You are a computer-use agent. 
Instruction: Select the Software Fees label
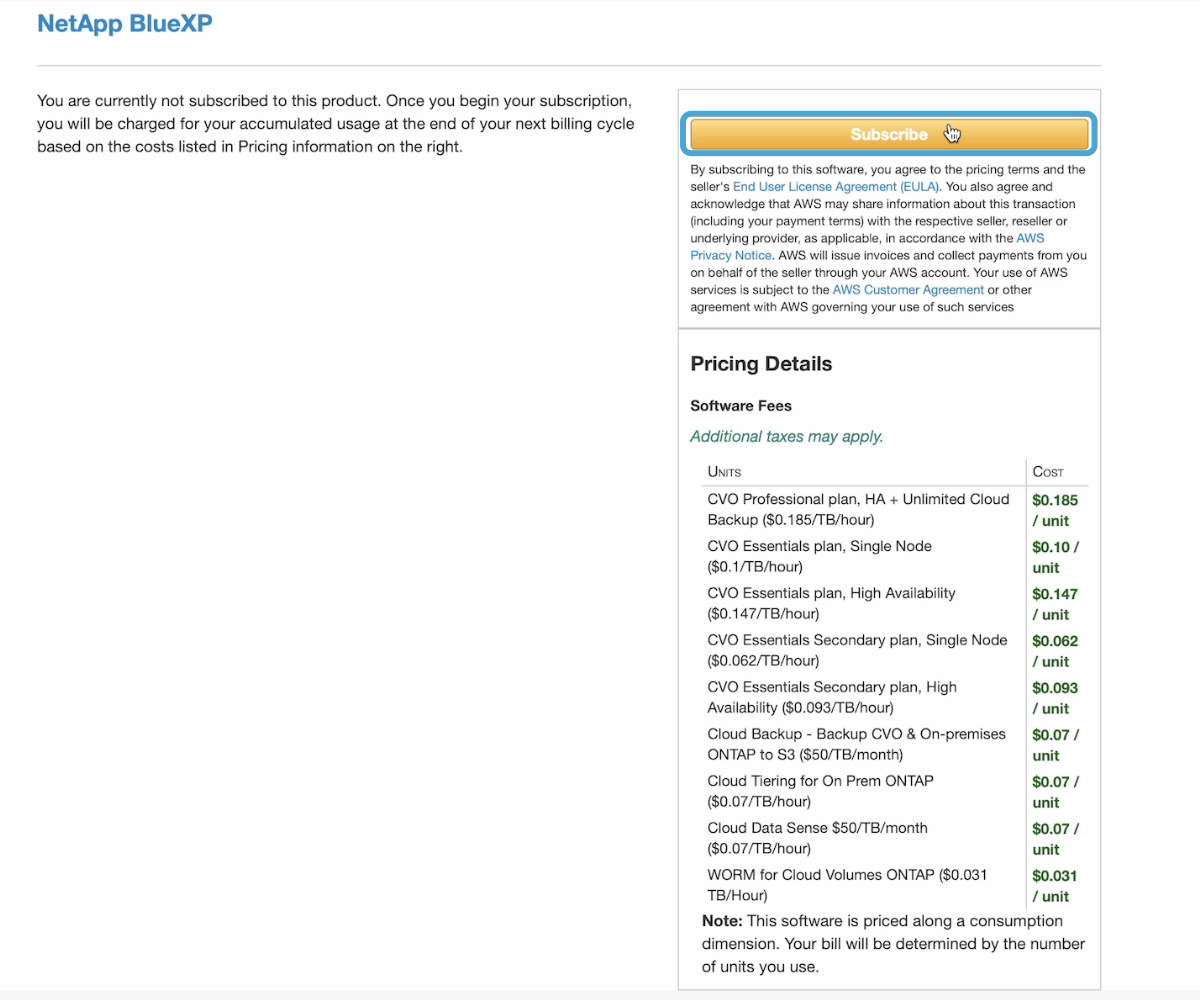tap(741, 406)
